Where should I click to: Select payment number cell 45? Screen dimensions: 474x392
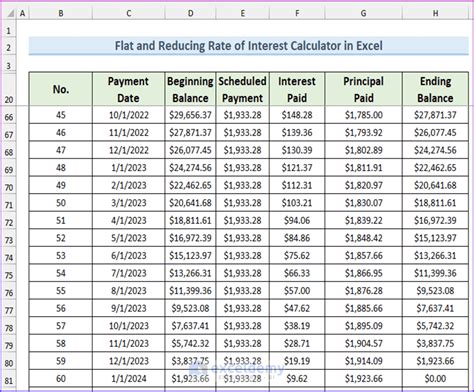point(61,115)
